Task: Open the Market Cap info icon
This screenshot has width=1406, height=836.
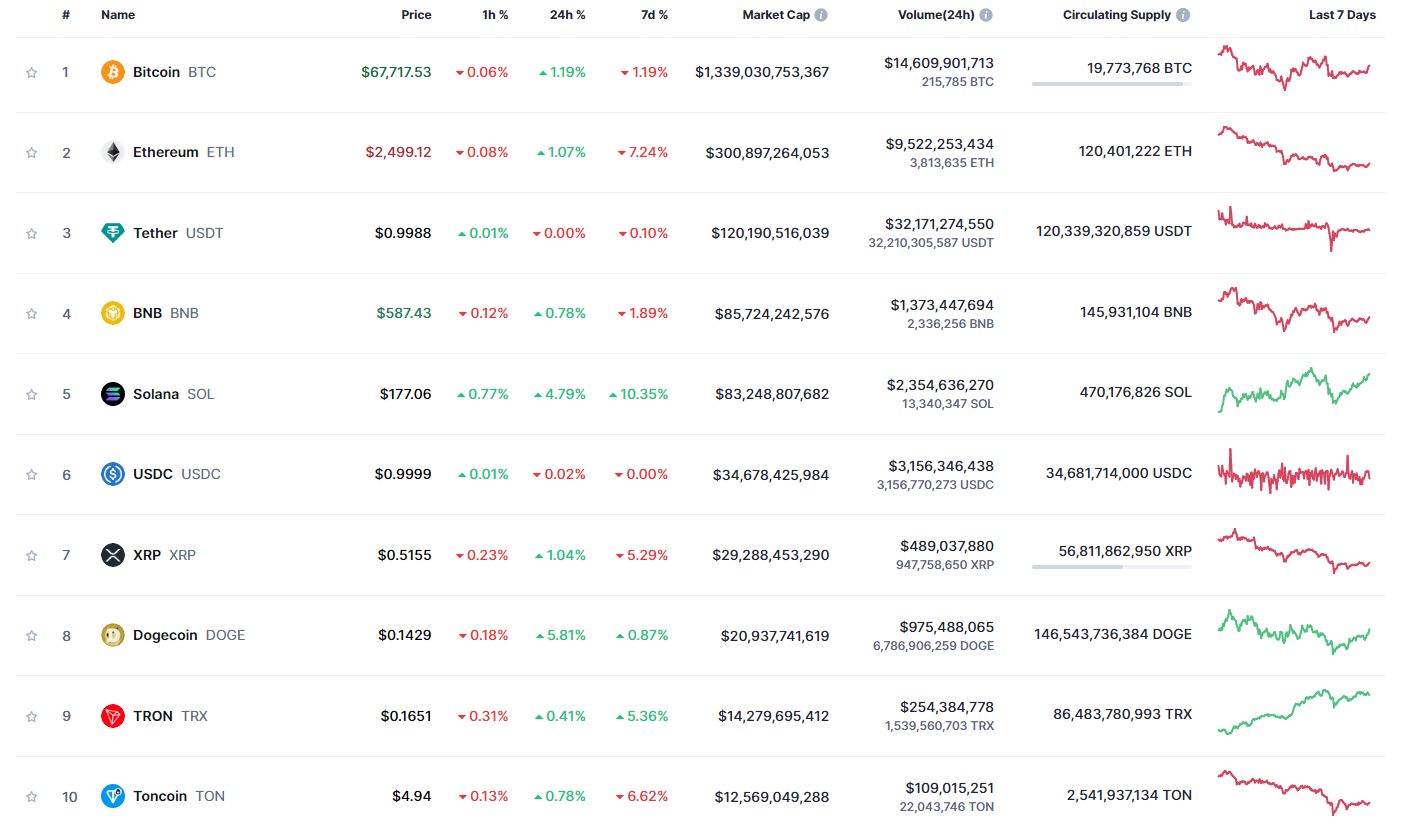Action: pyautogui.click(x=821, y=15)
